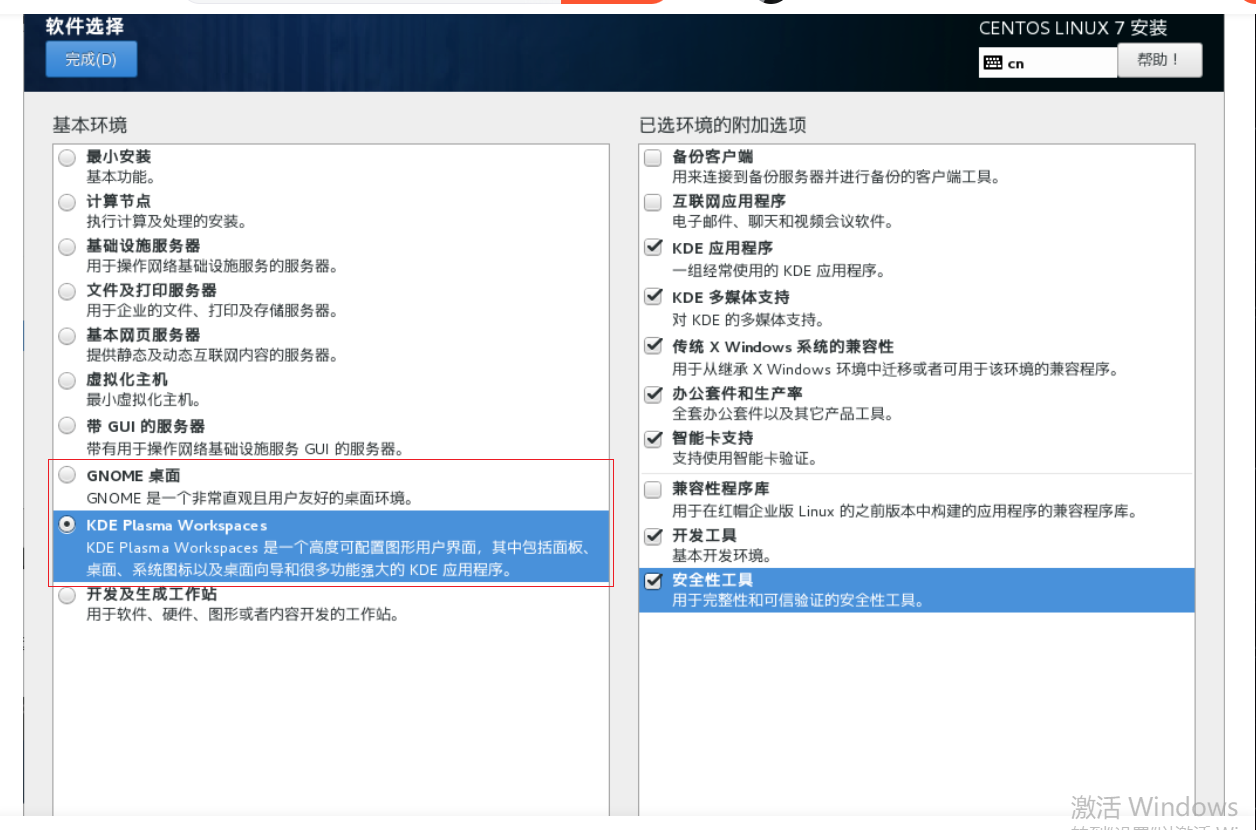The image size is (1256, 830).
Task: Open the 帮助! help button
Action: point(1159,60)
